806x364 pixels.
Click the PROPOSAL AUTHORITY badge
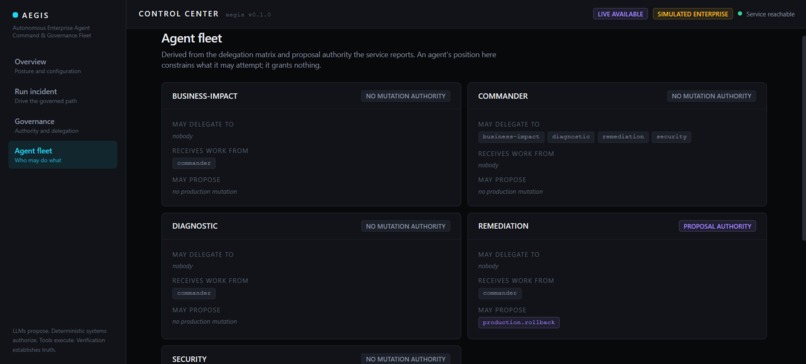point(717,226)
